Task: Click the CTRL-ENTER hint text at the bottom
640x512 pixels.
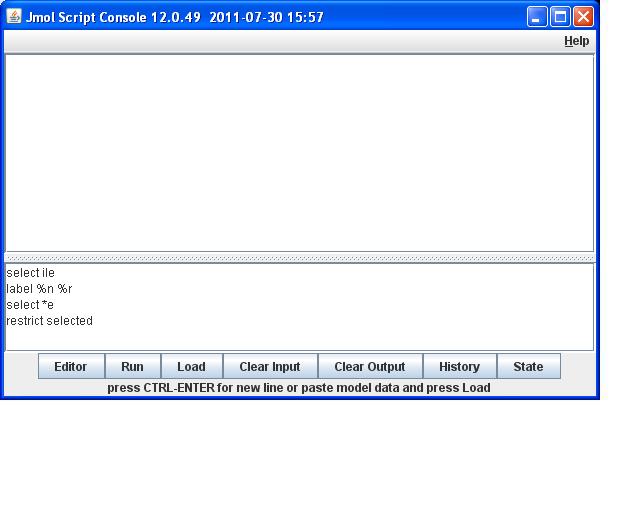Action: click(x=298, y=388)
